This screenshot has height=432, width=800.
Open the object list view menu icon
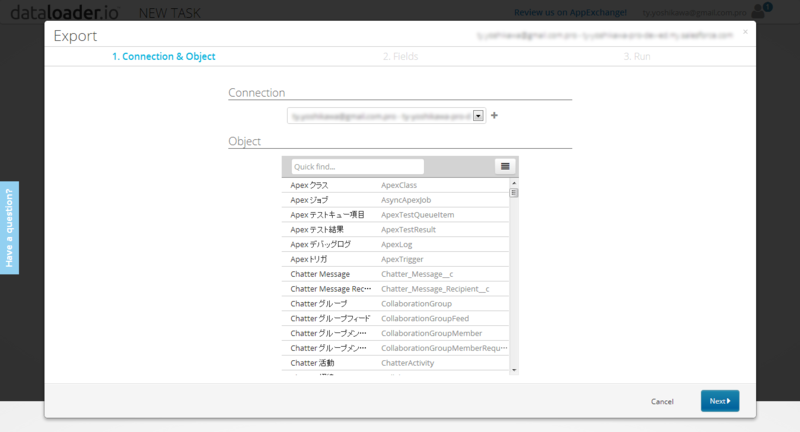point(505,166)
